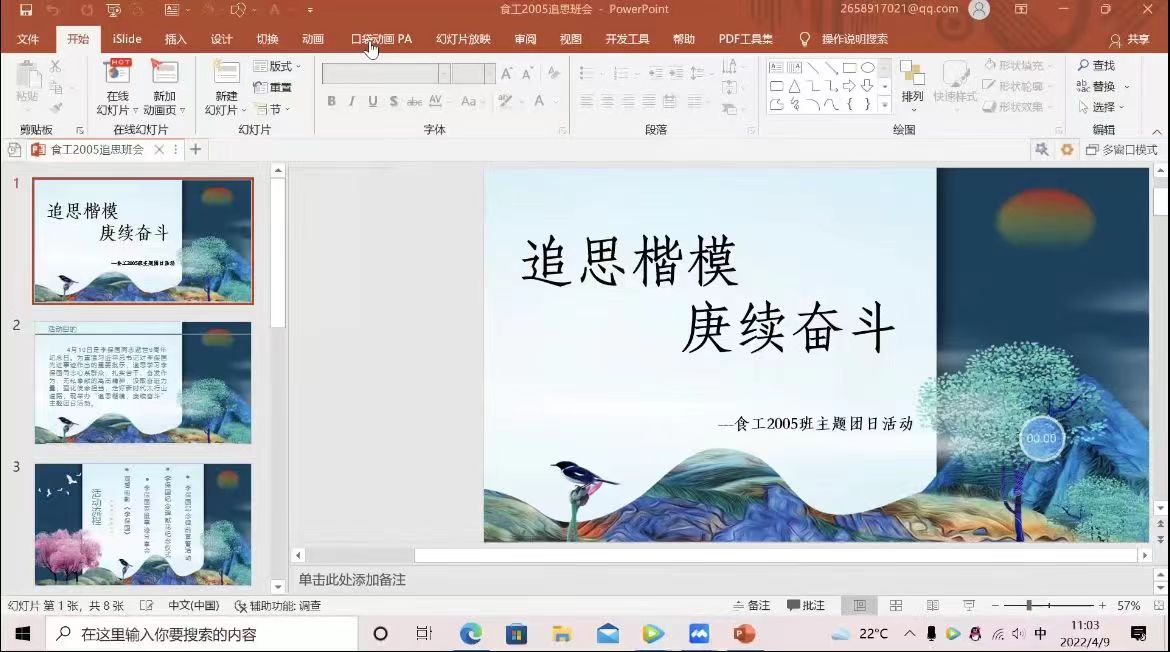Click the zoom out minus button
This screenshot has height=652, width=1170.
[995, 606]
